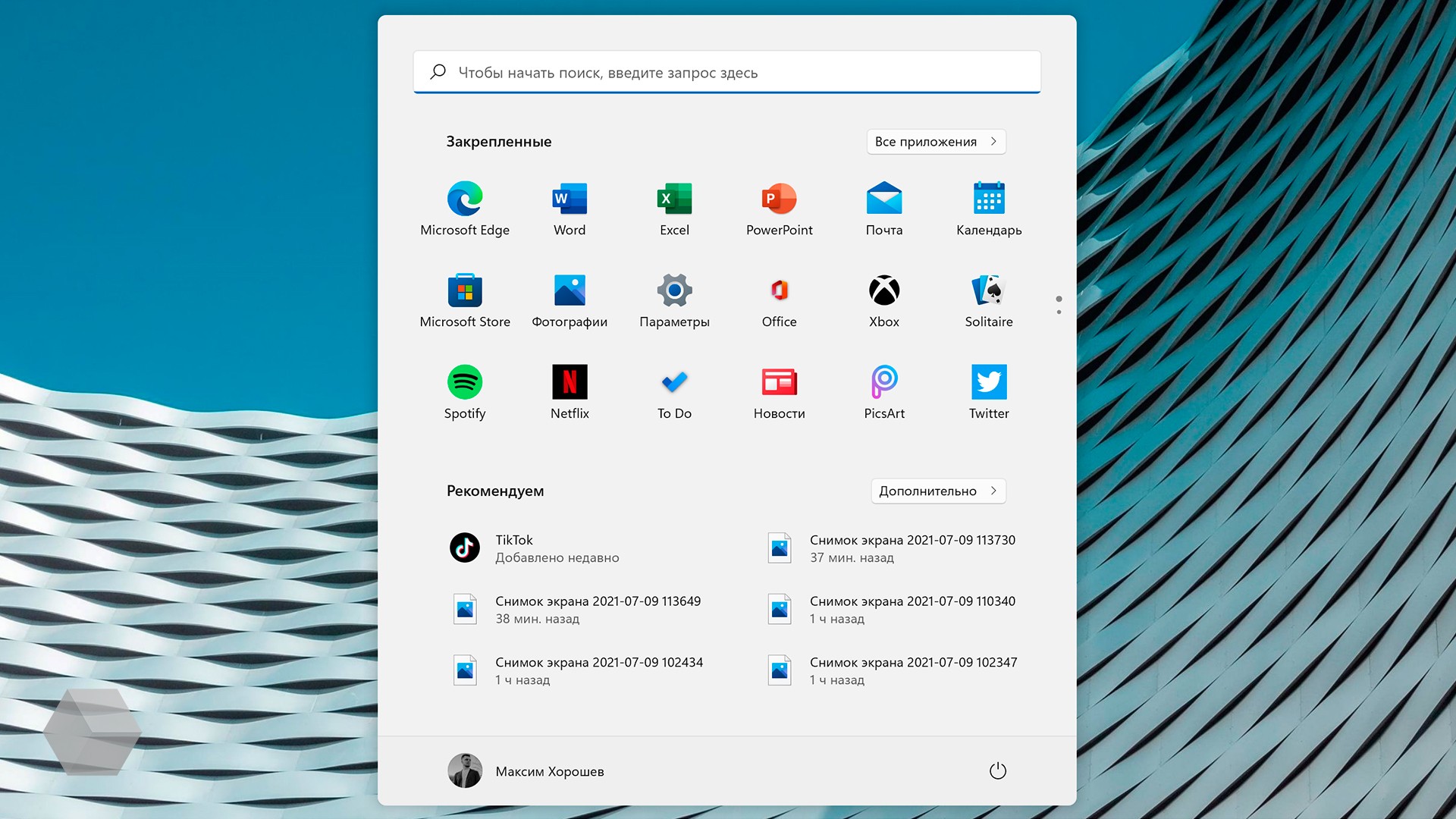Open the Twitter app
The height and width of the screenshot is (819, 1456).
(x=989, y=393)
